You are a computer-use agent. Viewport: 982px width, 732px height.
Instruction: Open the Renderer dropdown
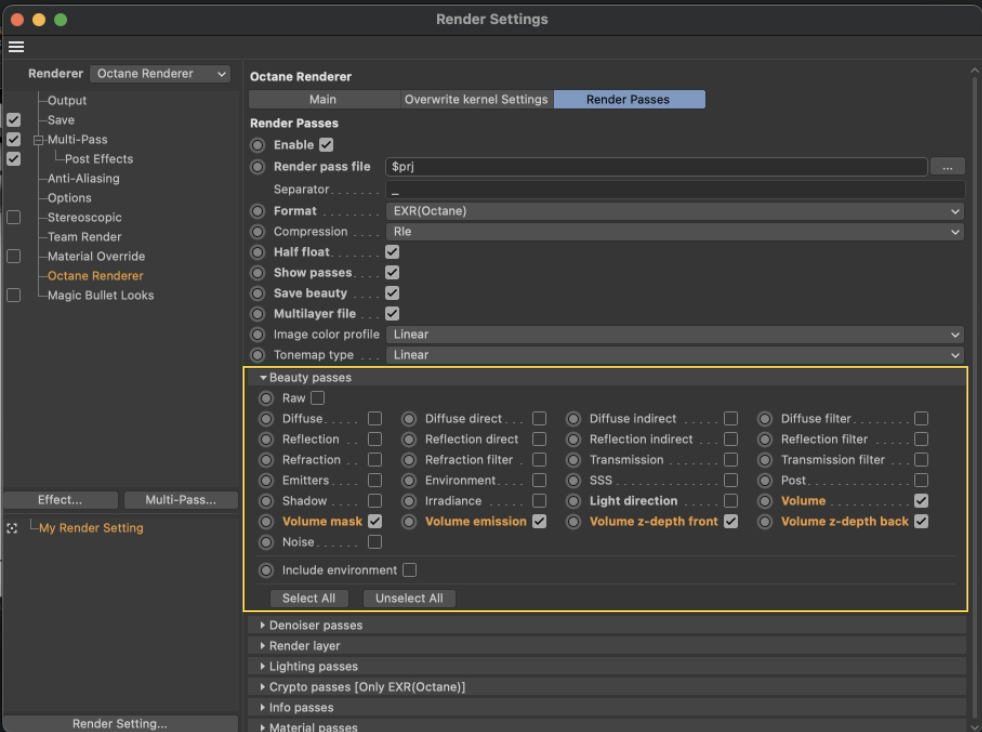(x=160, y=74)
